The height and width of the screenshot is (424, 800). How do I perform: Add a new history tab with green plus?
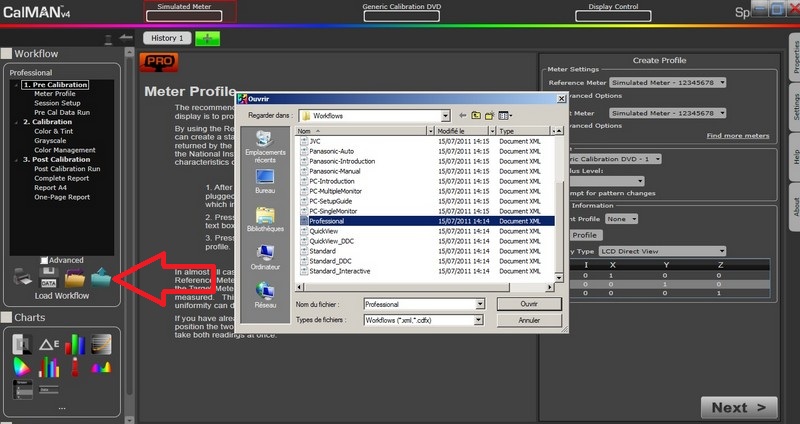coord(207,38)
